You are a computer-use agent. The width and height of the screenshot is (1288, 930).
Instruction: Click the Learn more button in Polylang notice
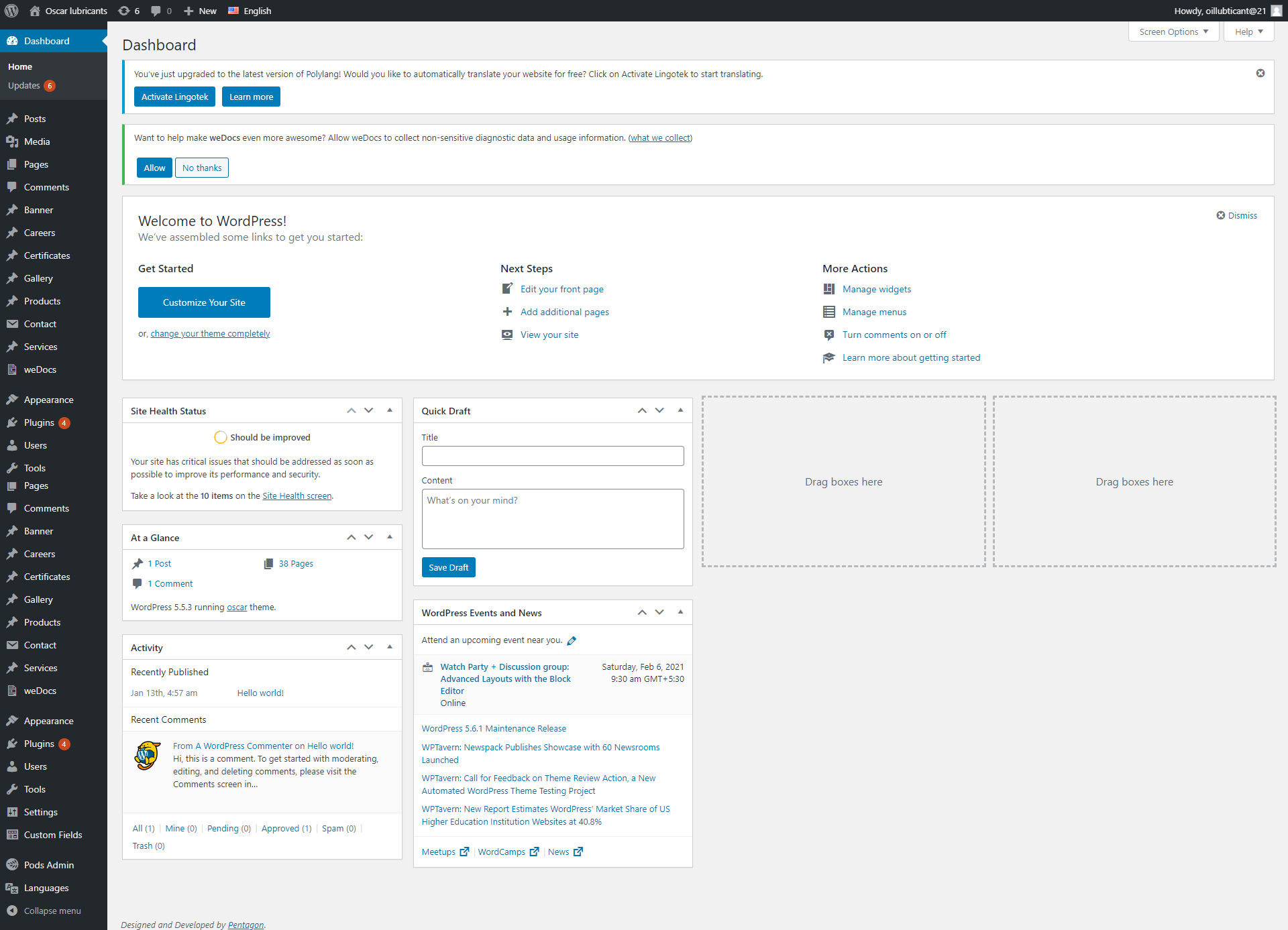pyautogui.click(x=251, y=97)
